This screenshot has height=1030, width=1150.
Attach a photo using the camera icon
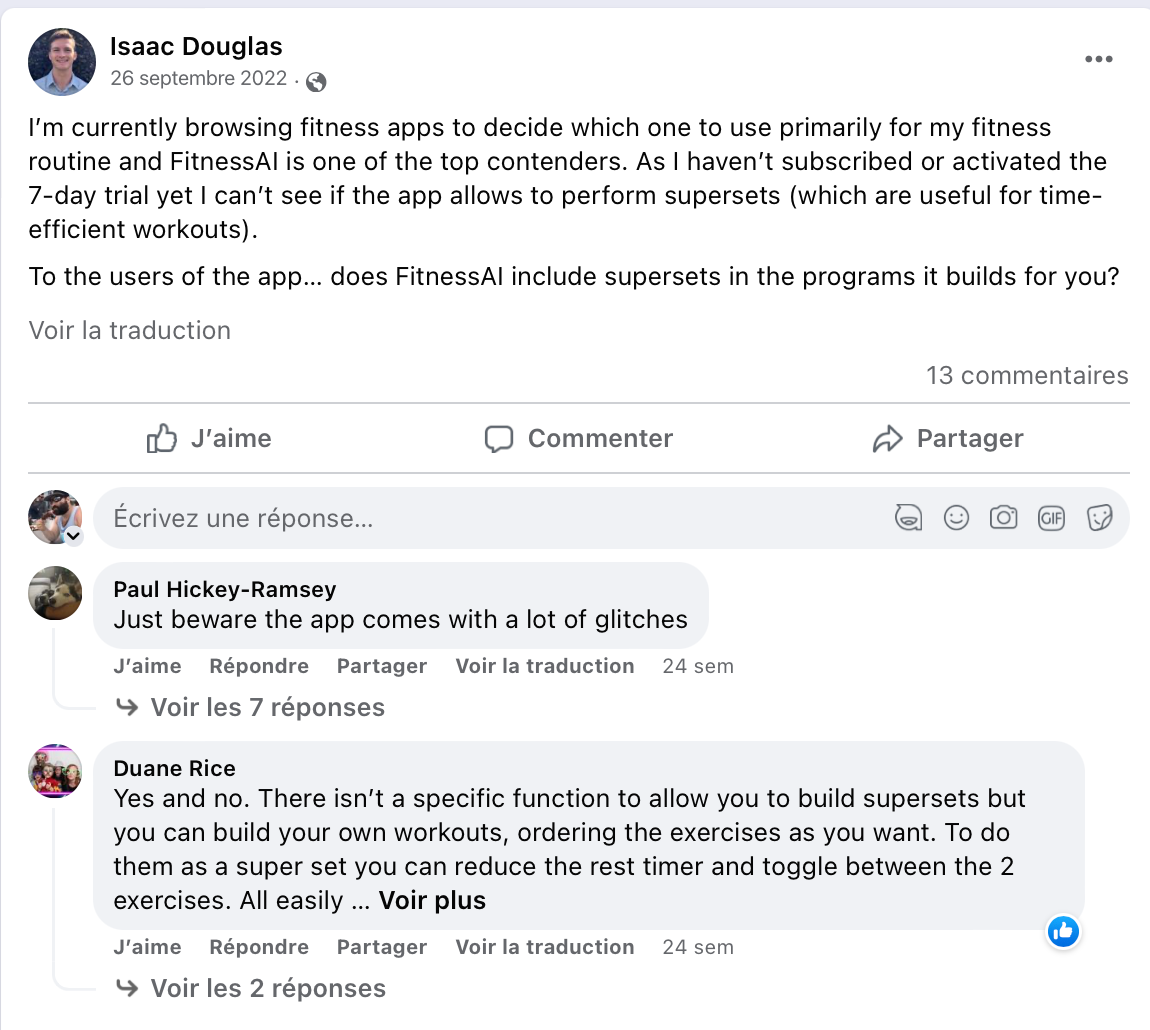pos(1003,518)
